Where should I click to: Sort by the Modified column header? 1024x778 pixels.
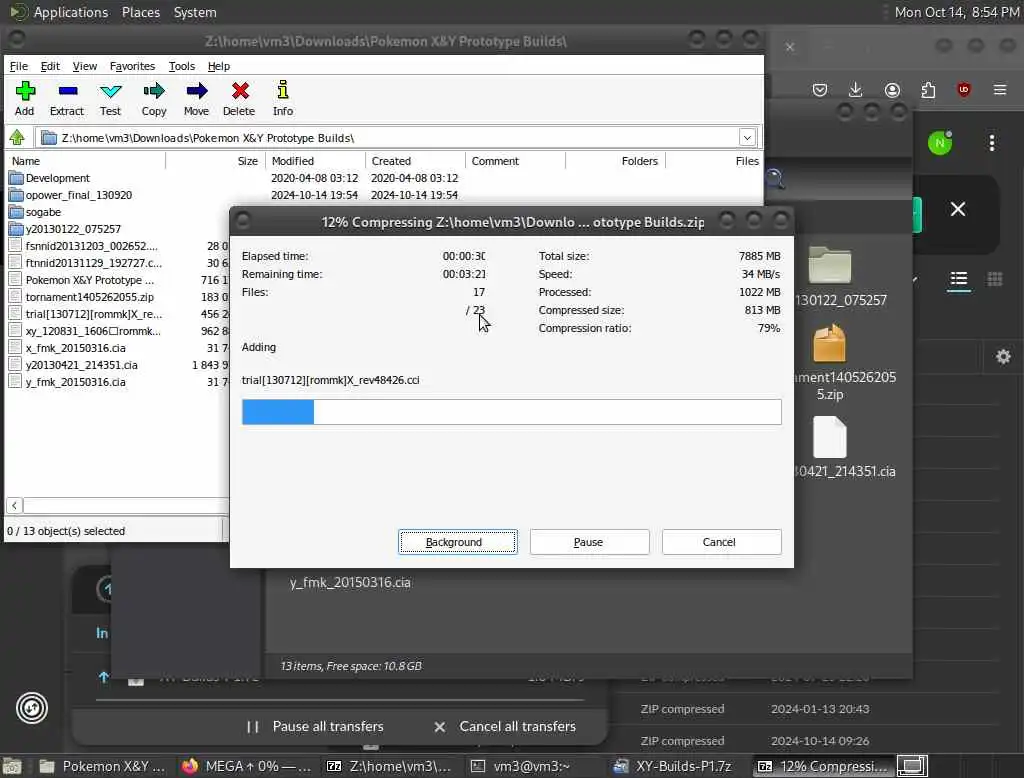(x=315, y=161)
